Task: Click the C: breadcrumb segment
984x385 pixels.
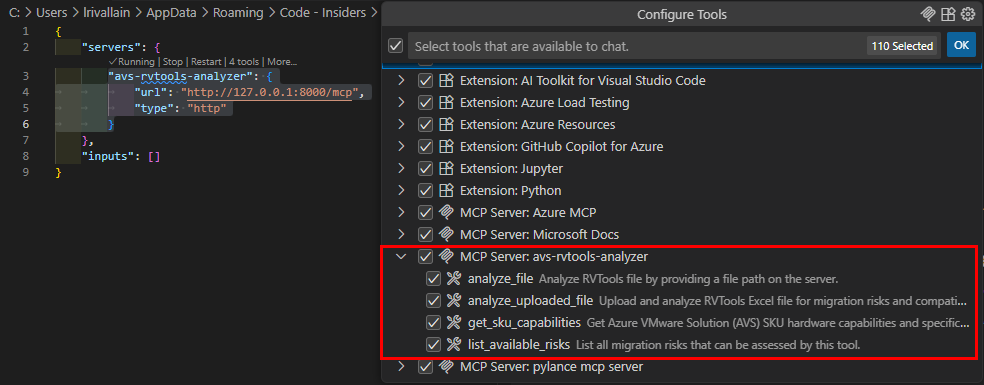Action: click(15, 13)
